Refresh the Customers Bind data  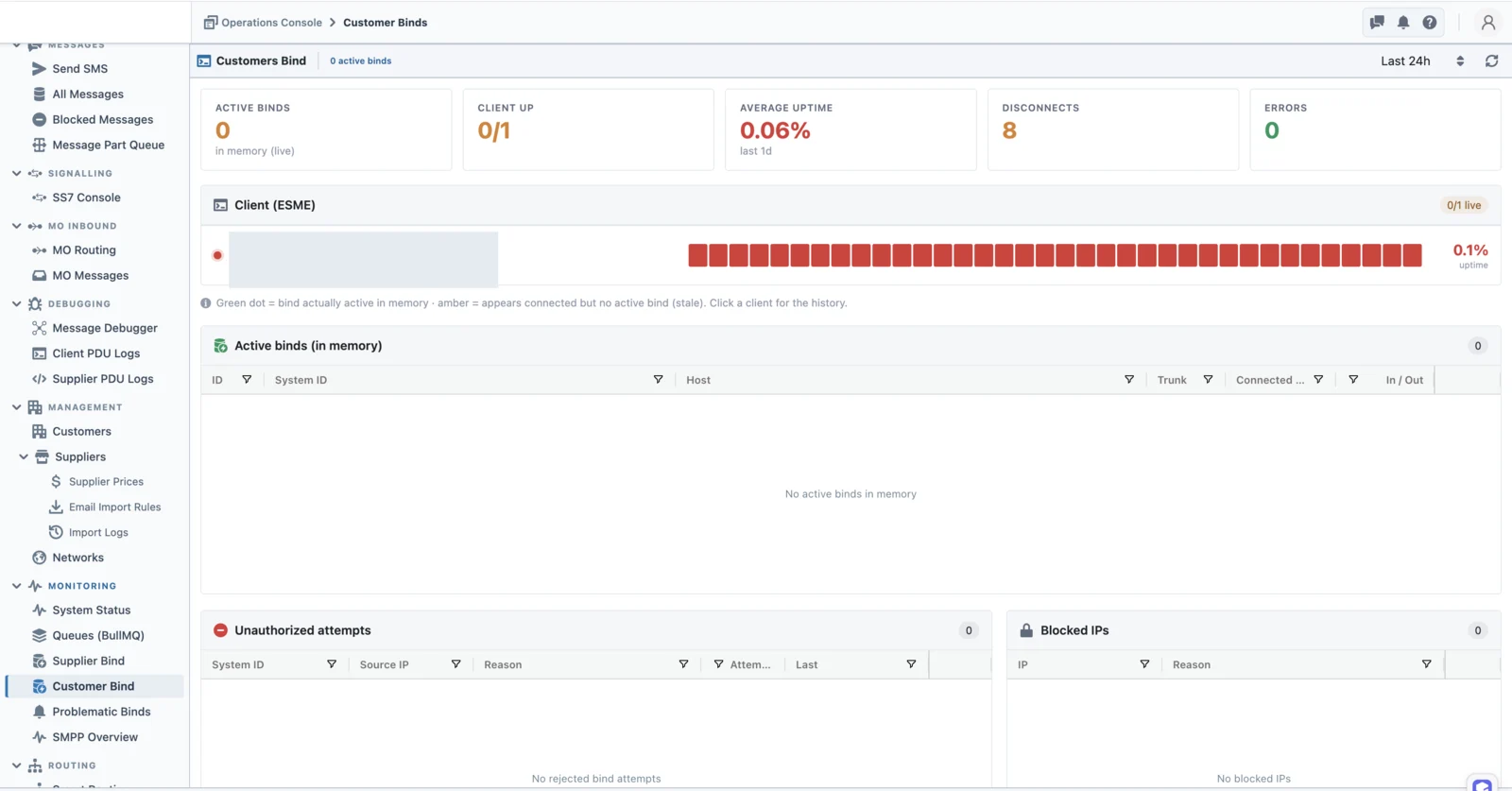point(1492,60)
